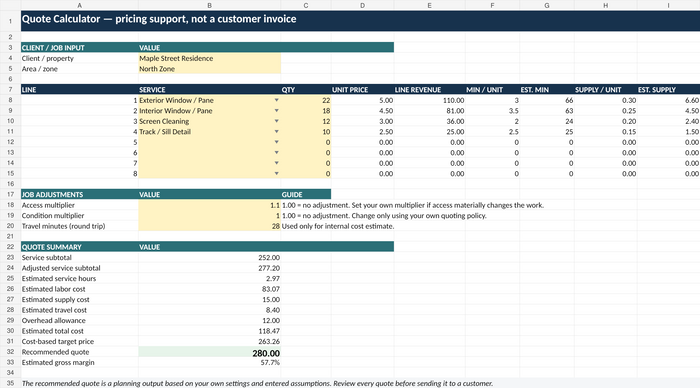Viewport: 700px width, 388px height.
Task: Select the quantity cell showing 18
Action: [306, 111]
